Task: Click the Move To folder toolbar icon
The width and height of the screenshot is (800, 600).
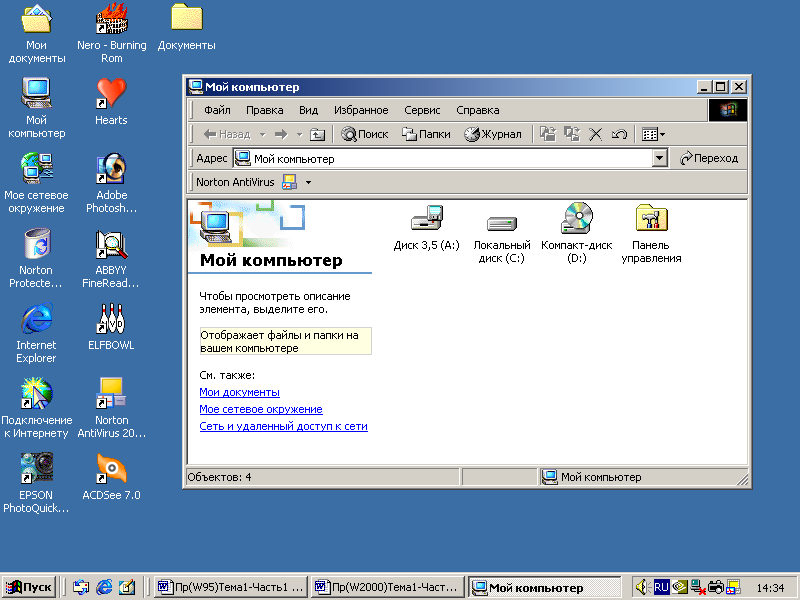Action: click(x=548, y=135)
